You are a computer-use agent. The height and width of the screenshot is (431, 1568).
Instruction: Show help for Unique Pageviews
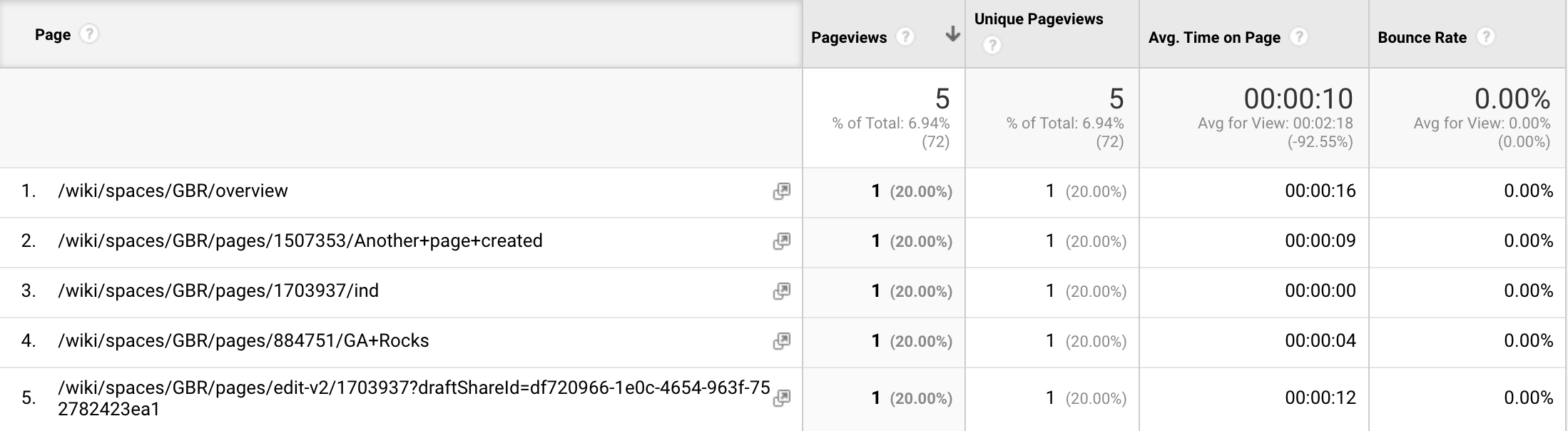point(992,46)
